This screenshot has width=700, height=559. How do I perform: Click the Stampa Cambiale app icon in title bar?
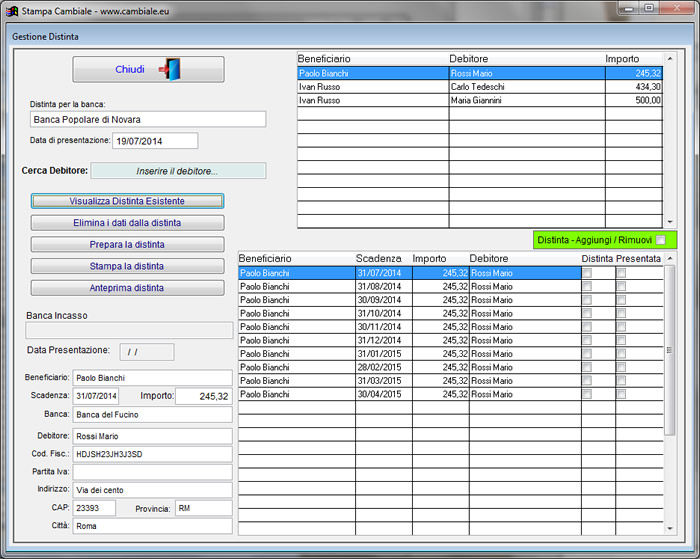coord(12,11)
